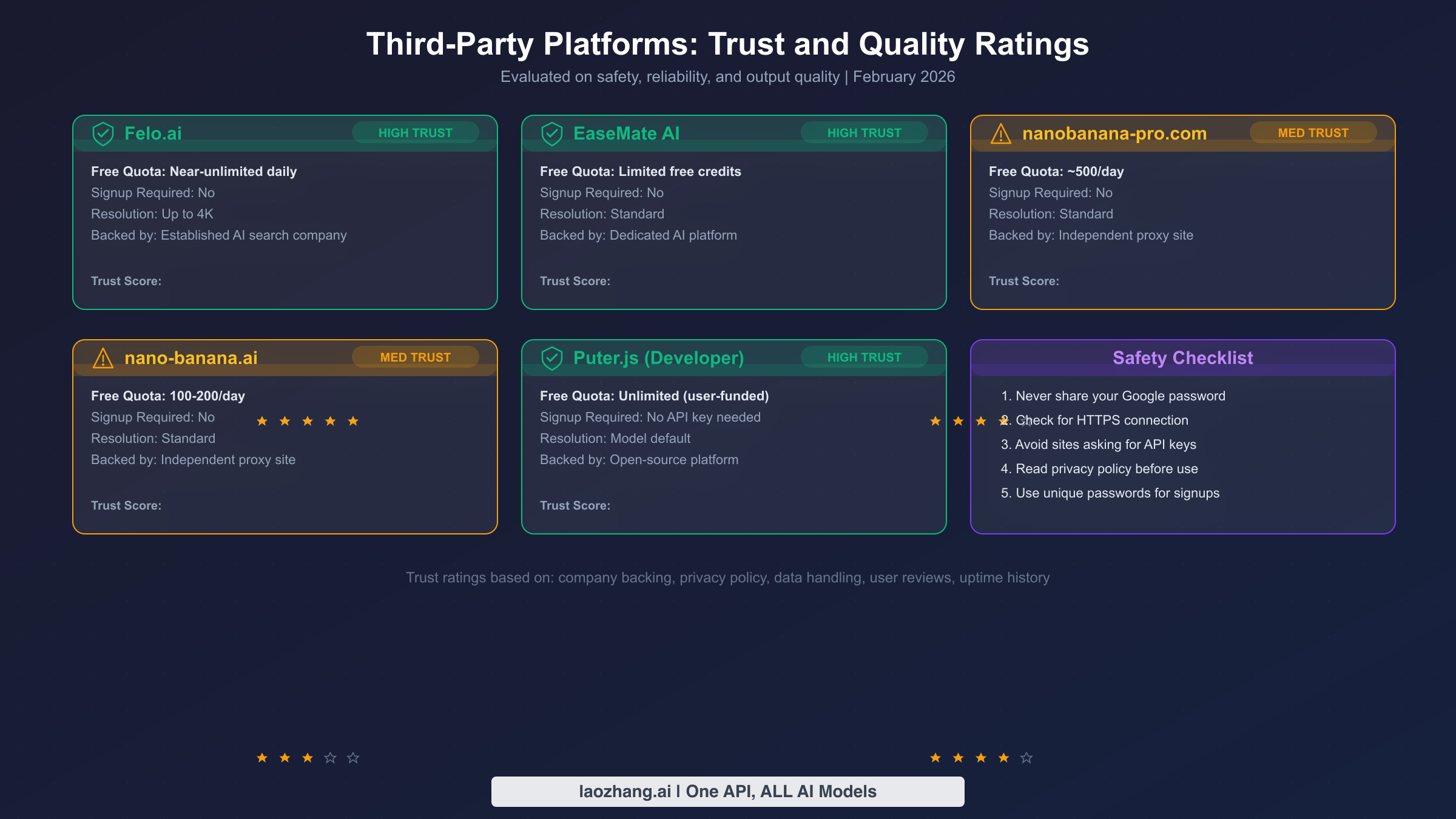Click the Safety Checklist panel header

tap(1182, 358)
